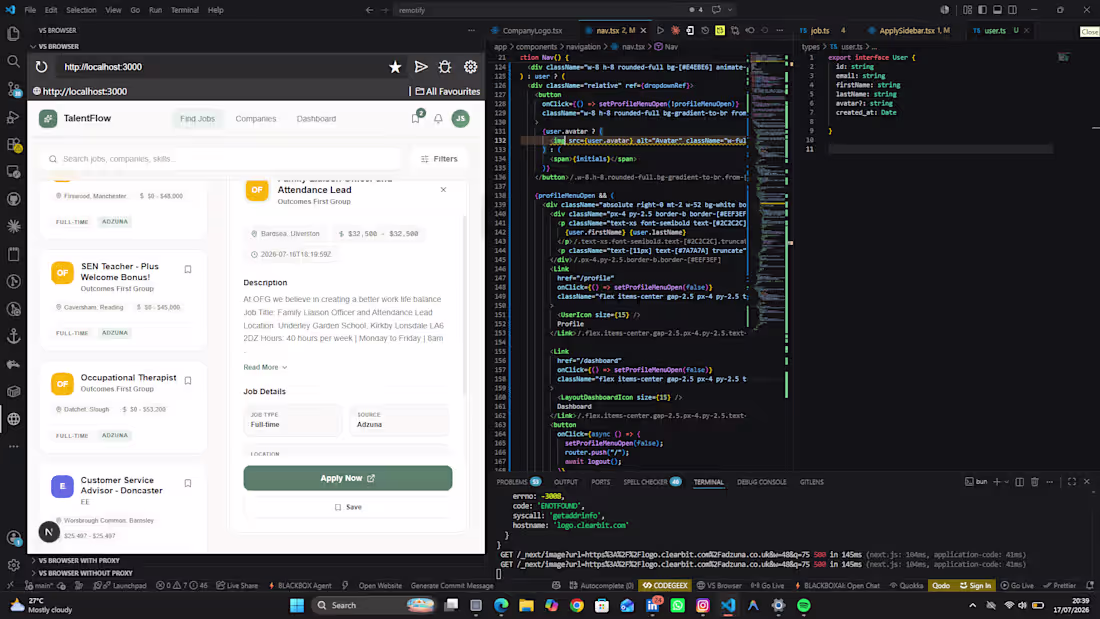Open Source Control view in activity bar
Image resolution: width=1100 pixels, height=619 pixels.
click(13, 89)
